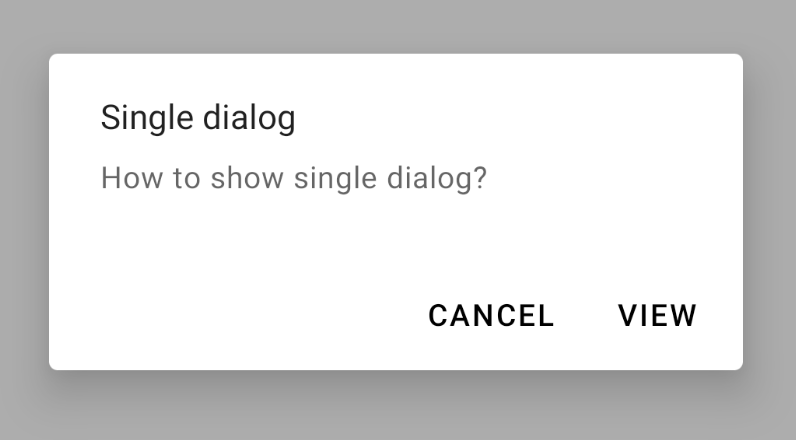Click the 'How to show single dialog?' message
The image size is (796, 440).
(x=294, y=179)
